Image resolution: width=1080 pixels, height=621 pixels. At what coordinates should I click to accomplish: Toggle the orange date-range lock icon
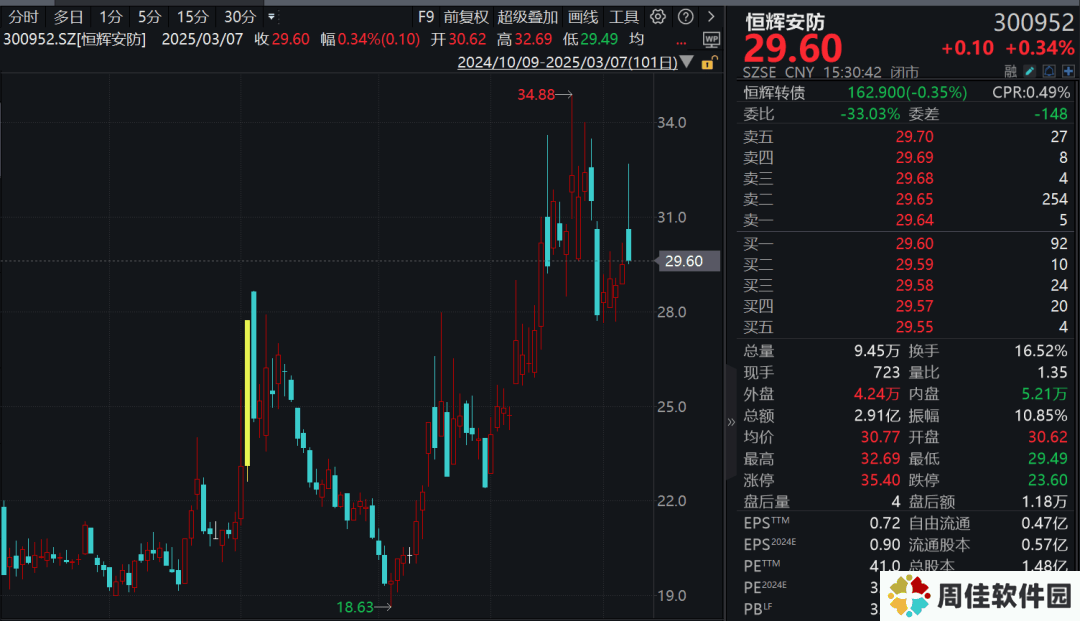coord(709,63)
